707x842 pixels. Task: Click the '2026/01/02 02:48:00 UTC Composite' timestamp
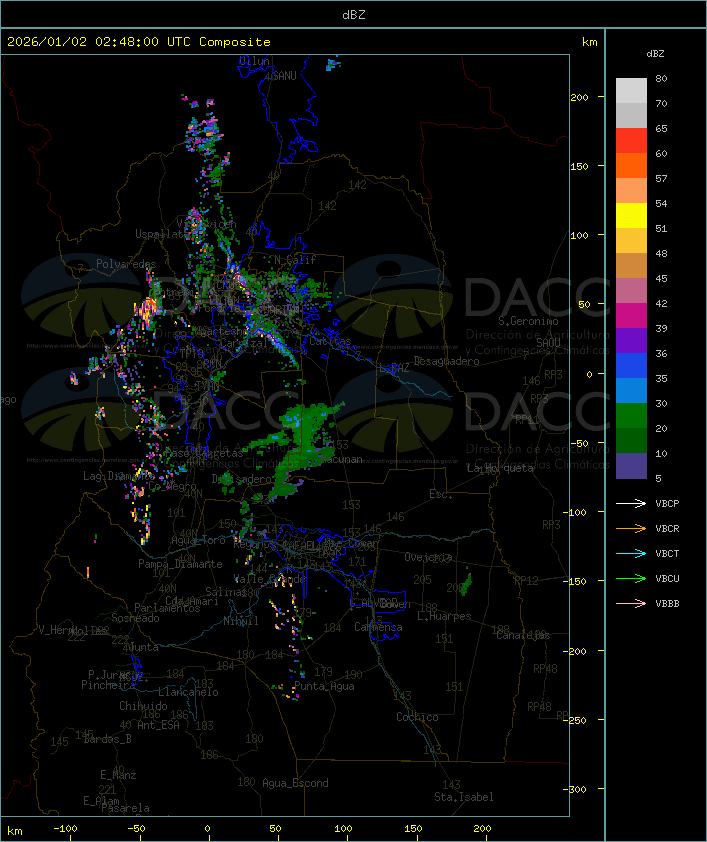[x=139, y=42]
